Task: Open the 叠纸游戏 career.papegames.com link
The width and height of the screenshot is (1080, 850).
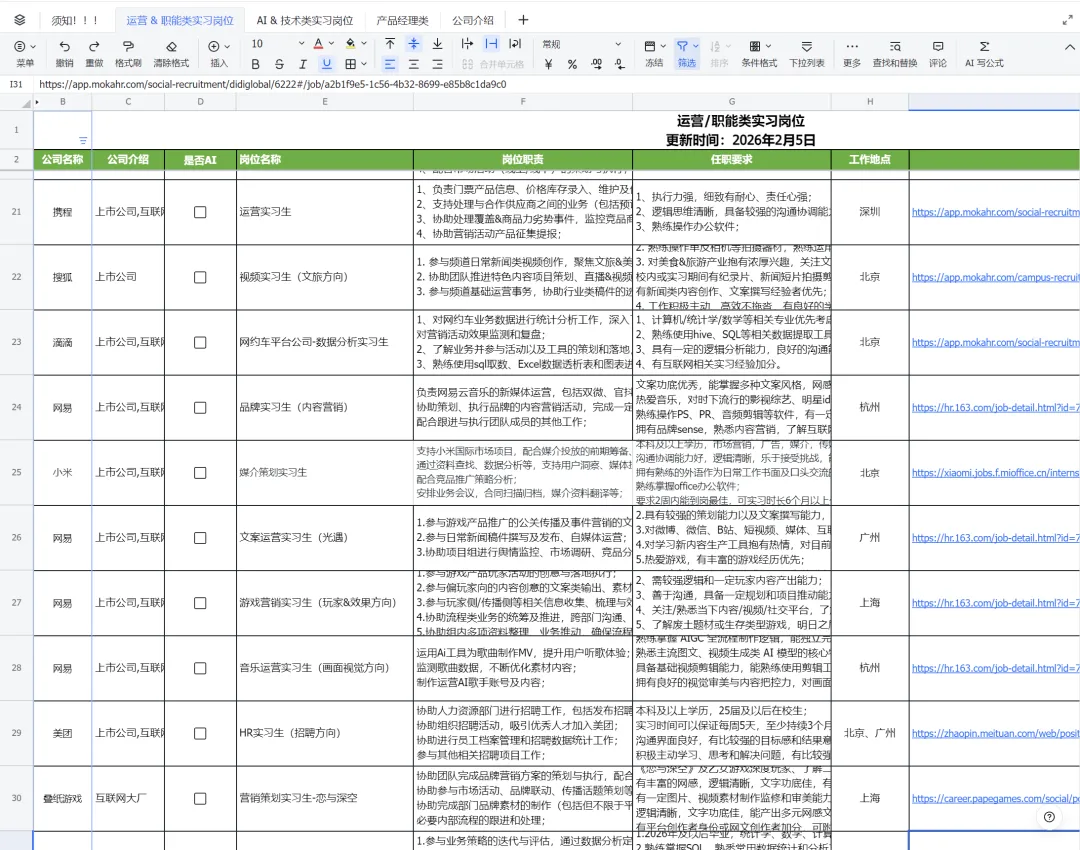Action: click(995, 798)
